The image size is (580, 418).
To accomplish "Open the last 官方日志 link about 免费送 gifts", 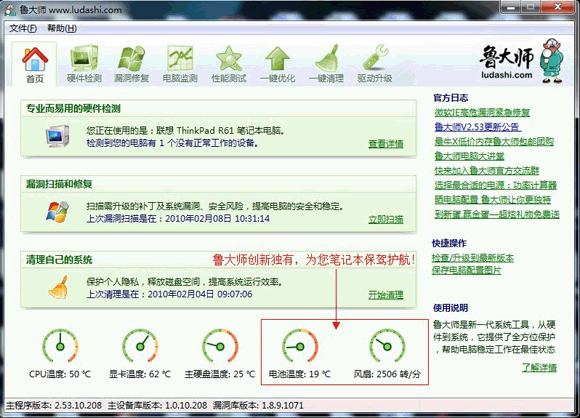I will [x=497, y=214].
